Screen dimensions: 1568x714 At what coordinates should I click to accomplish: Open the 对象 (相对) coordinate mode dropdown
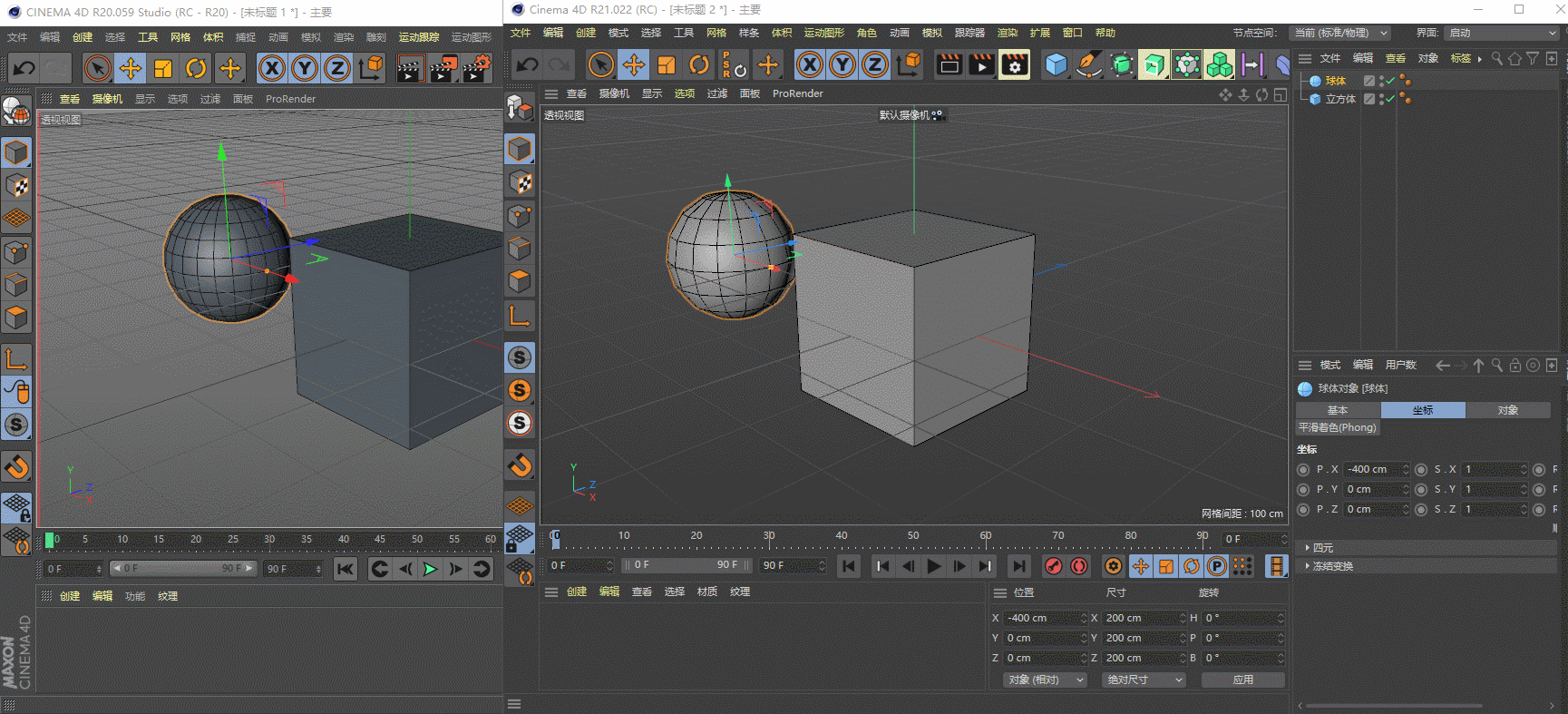(1045, 680)
